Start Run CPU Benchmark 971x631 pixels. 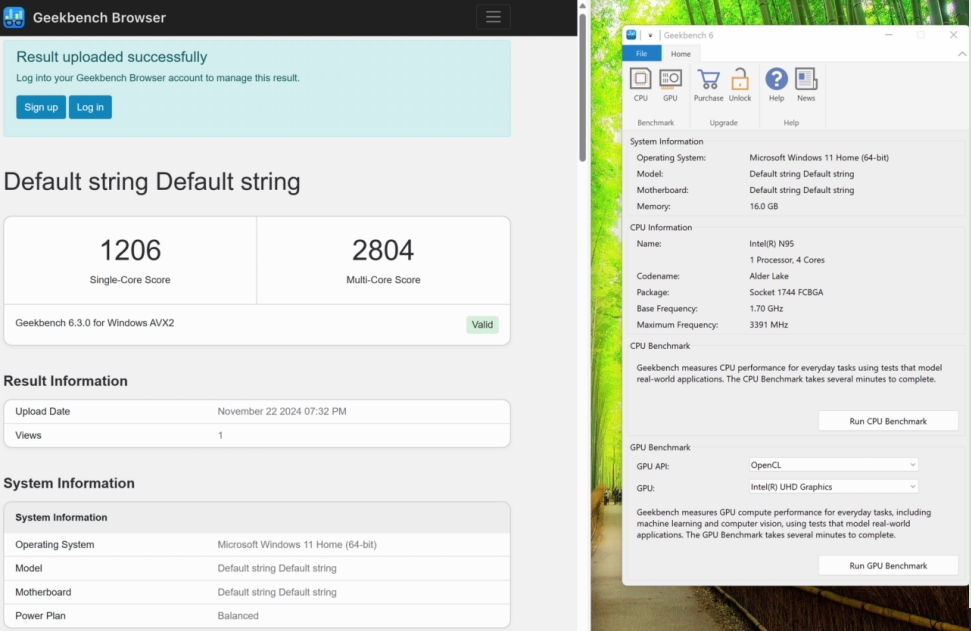click(887, 421)
